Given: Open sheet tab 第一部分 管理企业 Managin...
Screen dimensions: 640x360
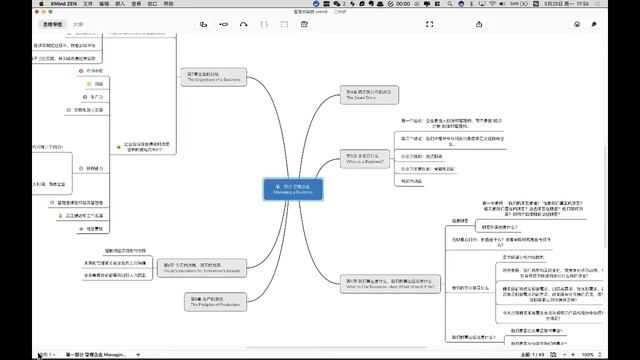Looking at the screenshot, I should [x=96, y=355].
